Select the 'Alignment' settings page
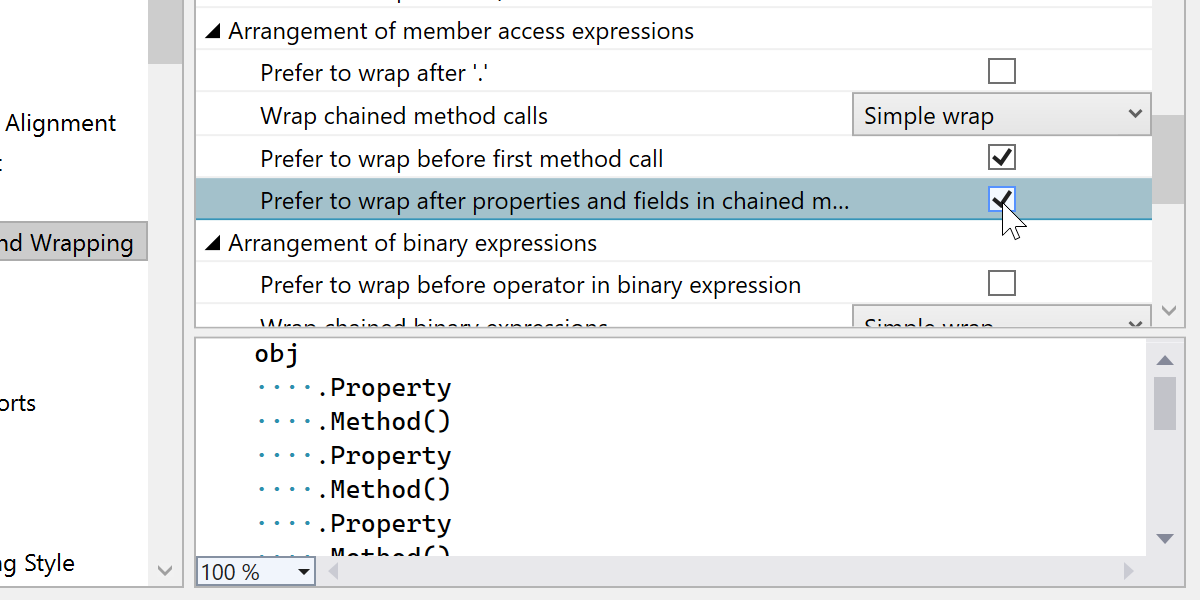The width and height of the screenshot is (1200, 600). coord(61,123)
